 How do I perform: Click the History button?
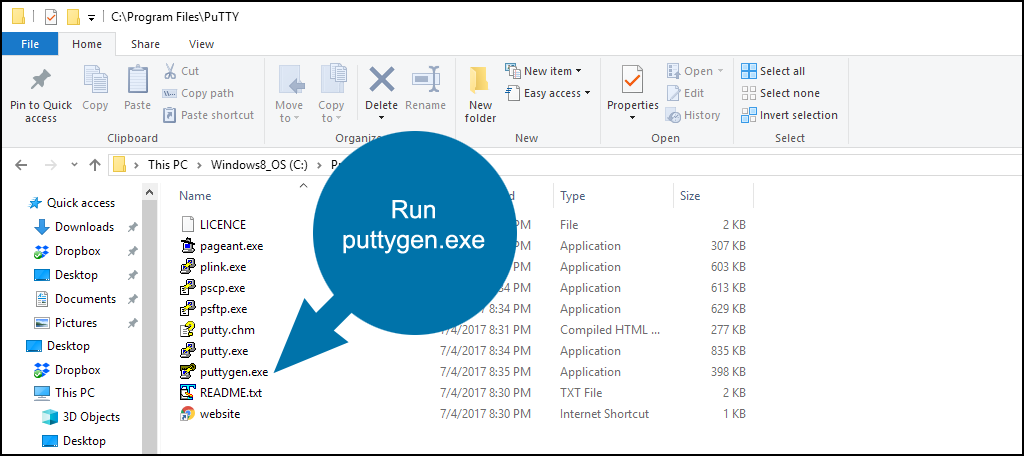(693, 115)
